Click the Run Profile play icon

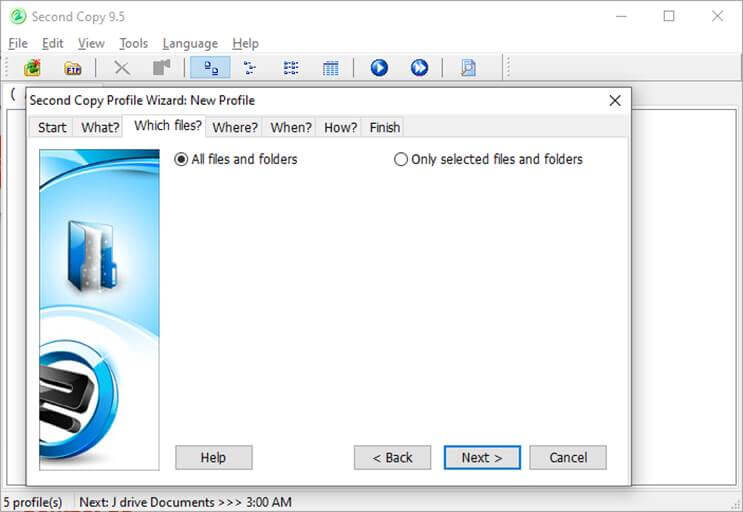[379, 68]
